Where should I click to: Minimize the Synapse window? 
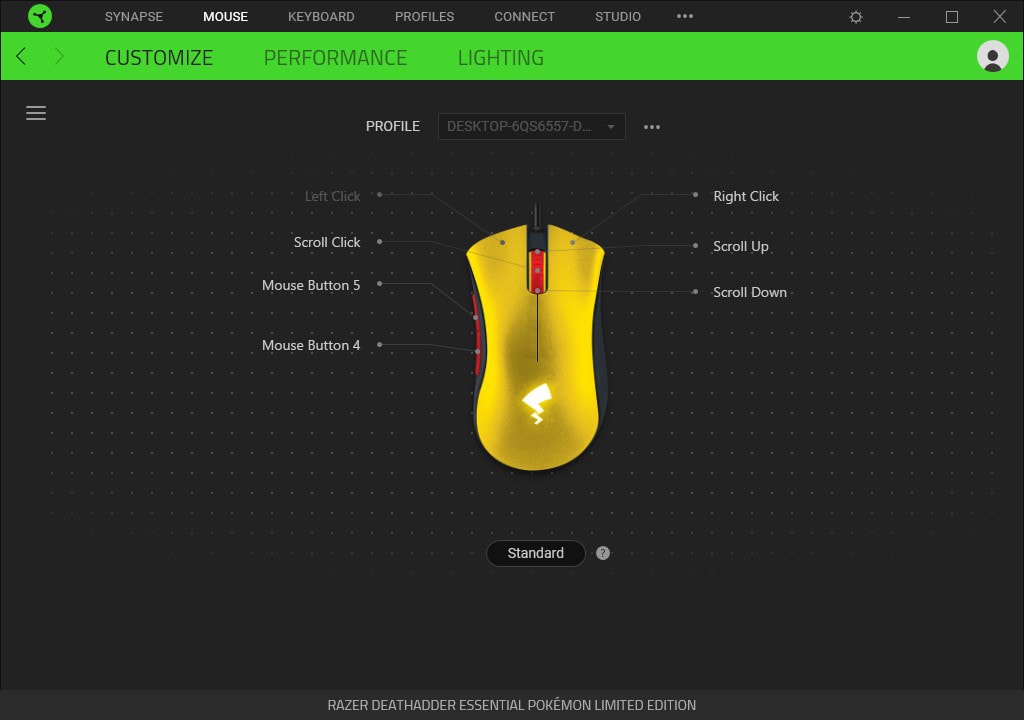[904, 17]
